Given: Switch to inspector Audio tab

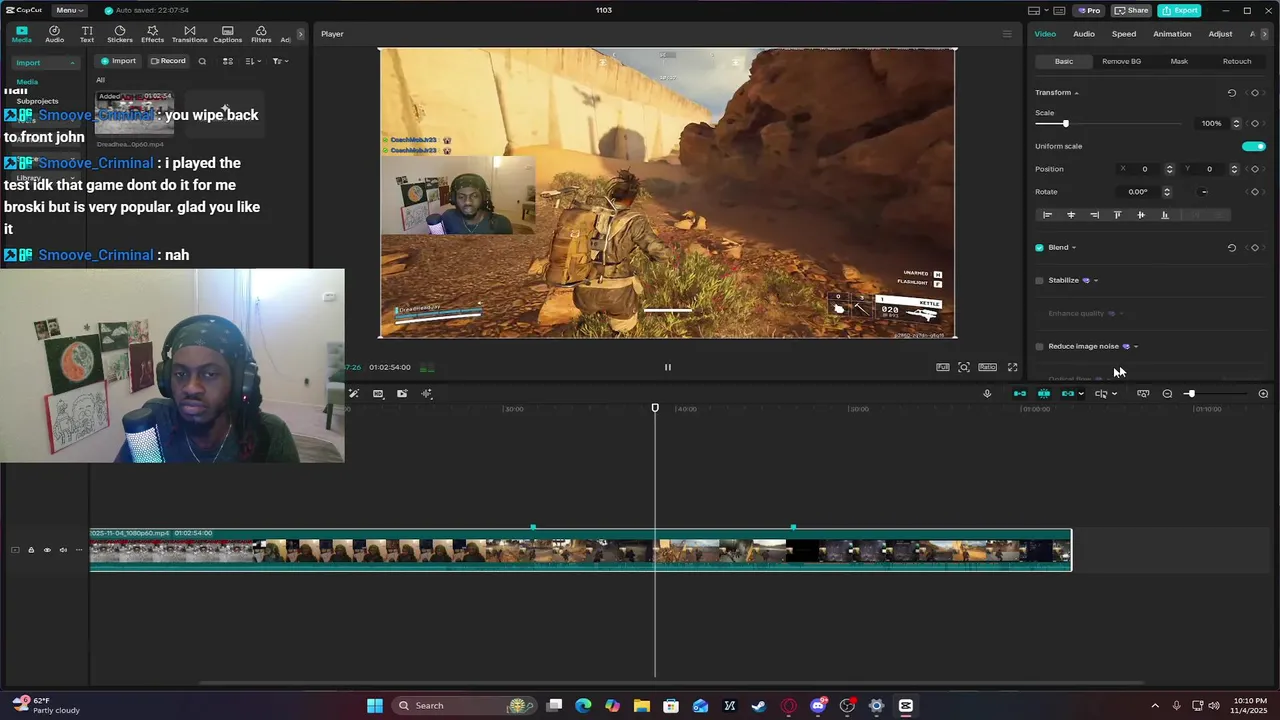Looking at the screenshot, I should pos(1084,34).
